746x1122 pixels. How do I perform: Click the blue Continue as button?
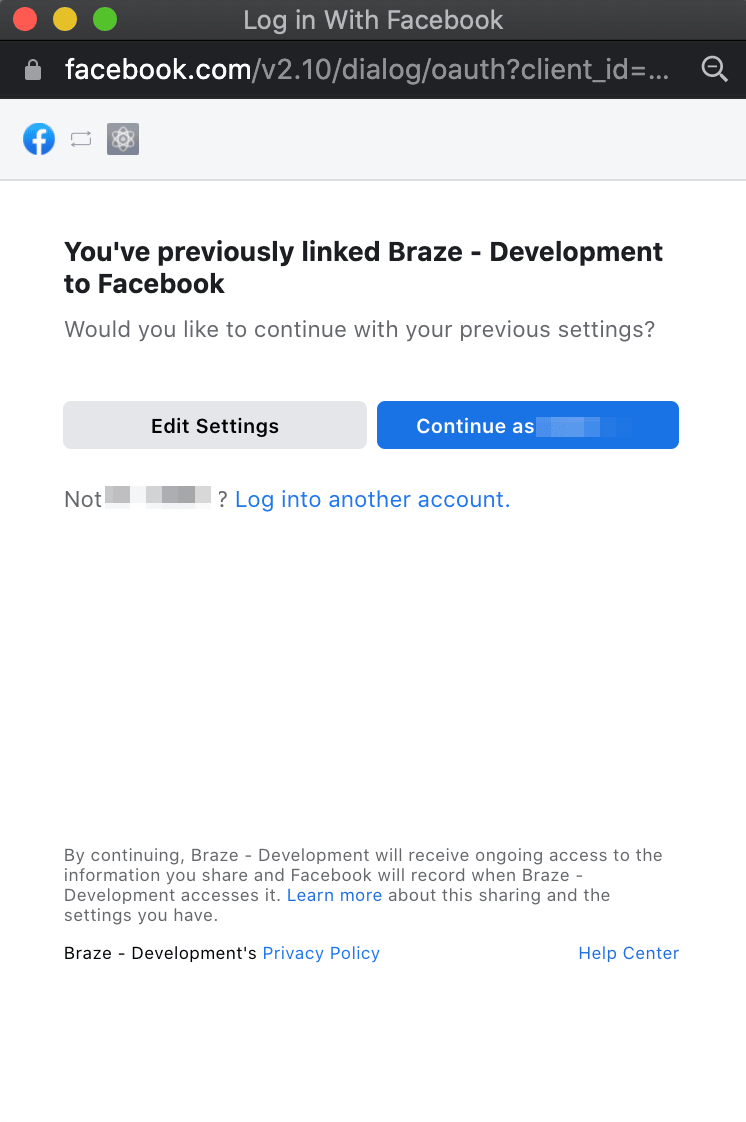[527, 425]
